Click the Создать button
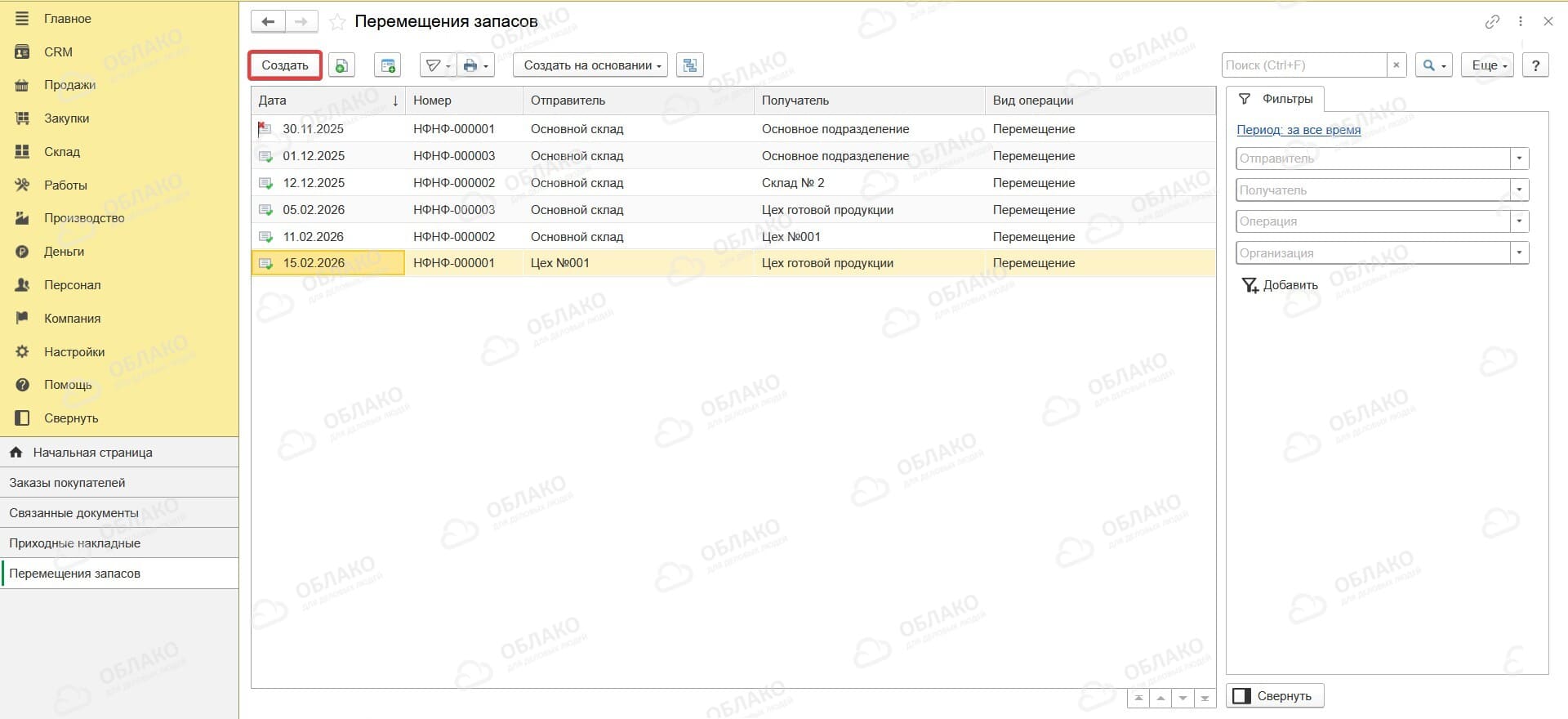Image resolution: width=1568 pixels, height=719 pixels. (285, 65)
